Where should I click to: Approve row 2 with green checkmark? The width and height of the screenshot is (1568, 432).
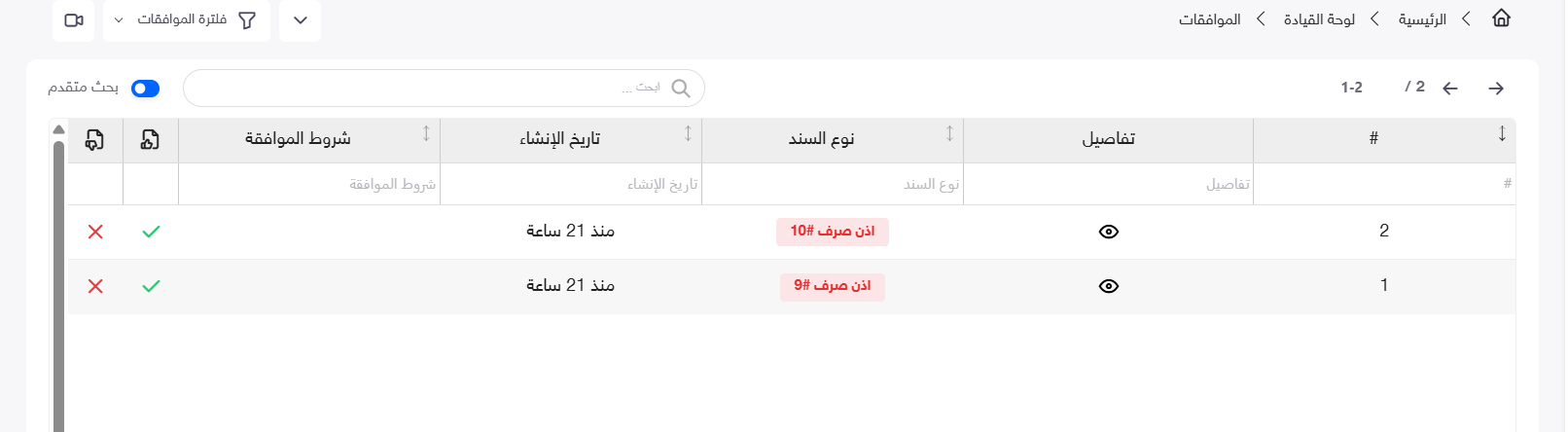point(151,232)
